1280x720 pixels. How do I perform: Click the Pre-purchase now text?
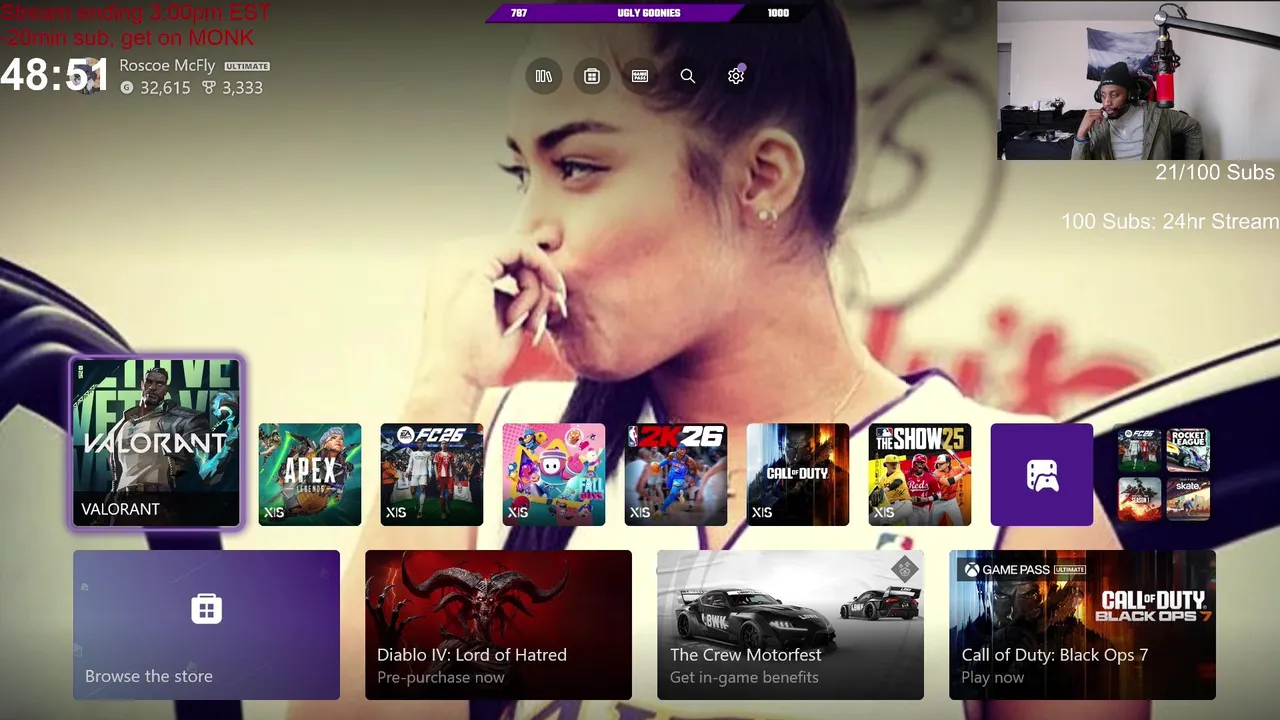coord(441,677)
